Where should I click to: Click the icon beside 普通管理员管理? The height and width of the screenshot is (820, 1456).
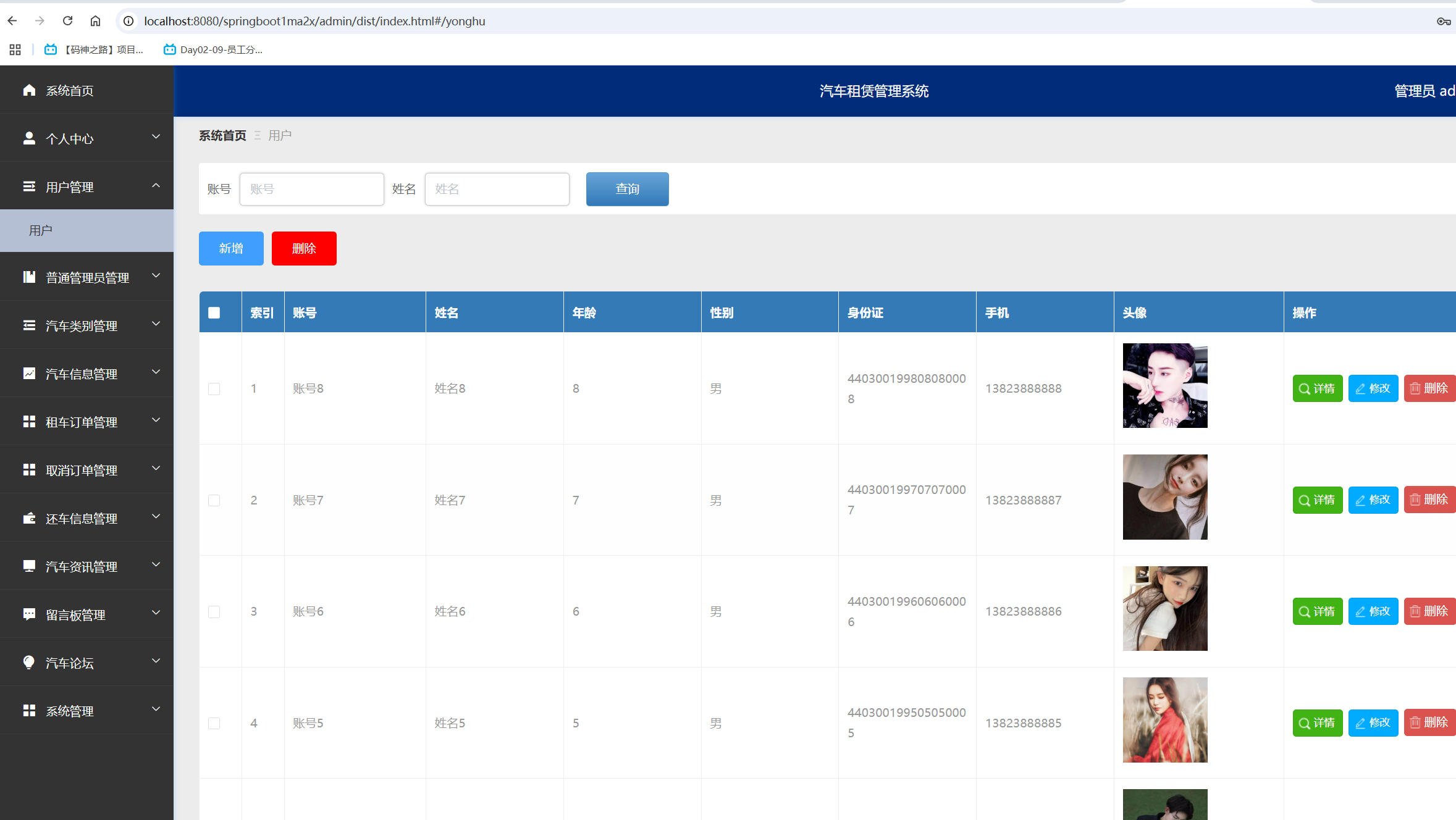click(29, 277)
